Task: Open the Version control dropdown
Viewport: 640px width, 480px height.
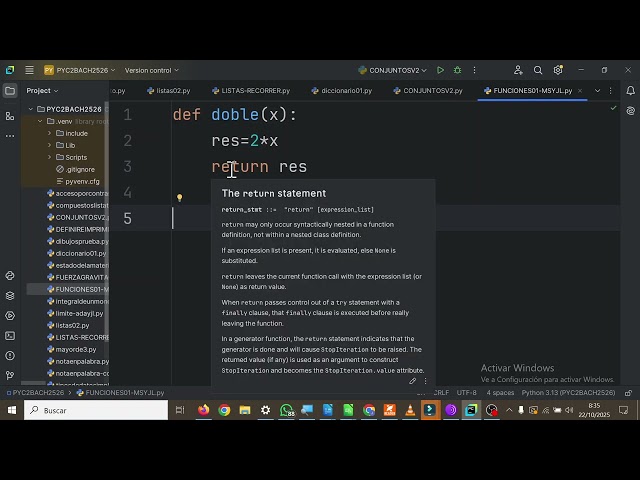Action: pos(151,70)
